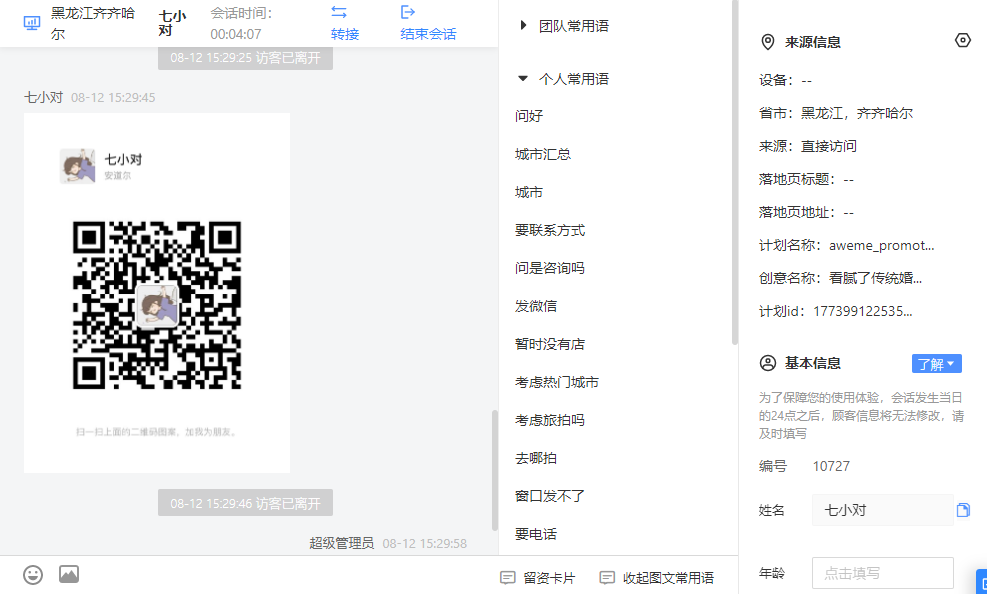Image resolution: width=987 pixels, height=594 pixels.
Task: Click the 基本信息 section heading
Action: tap(813, 363)
